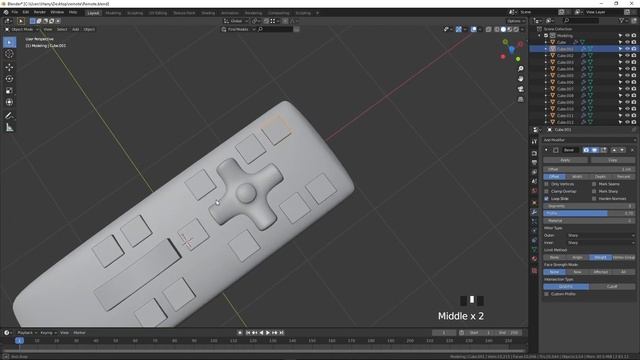Hide Cube.002 with its eye icon
Image resolution: width=640 pixels, height=360 pixels.
click(x=627, y=56)
